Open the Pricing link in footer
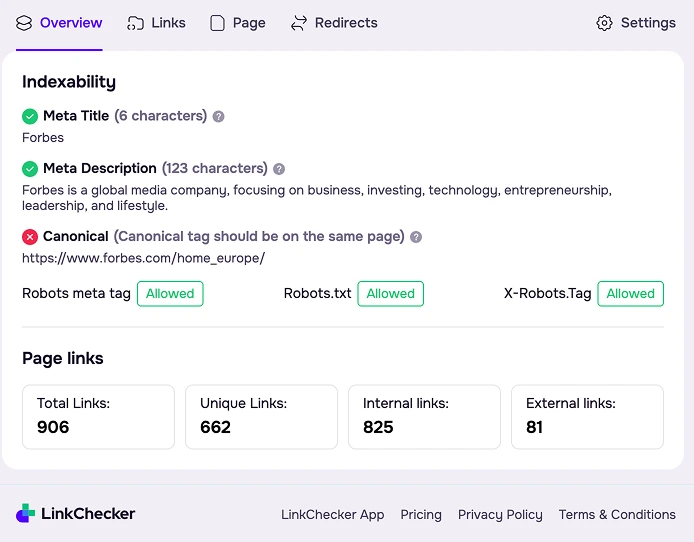The width and height of the screenshot is (694, 542). click(x=421, y=514)
